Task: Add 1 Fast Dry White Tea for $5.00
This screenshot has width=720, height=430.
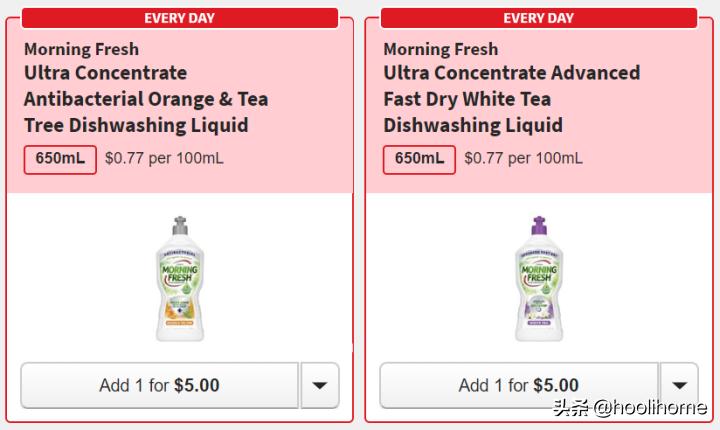Action: coord(519,385)
